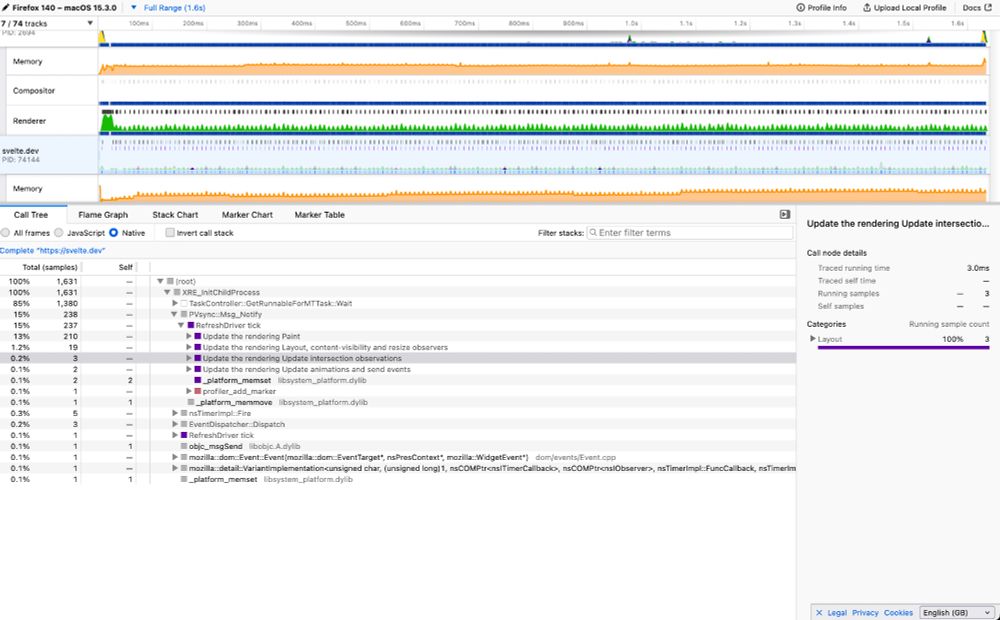Switch to the Stack Chart tab

[x=175, y=215]
